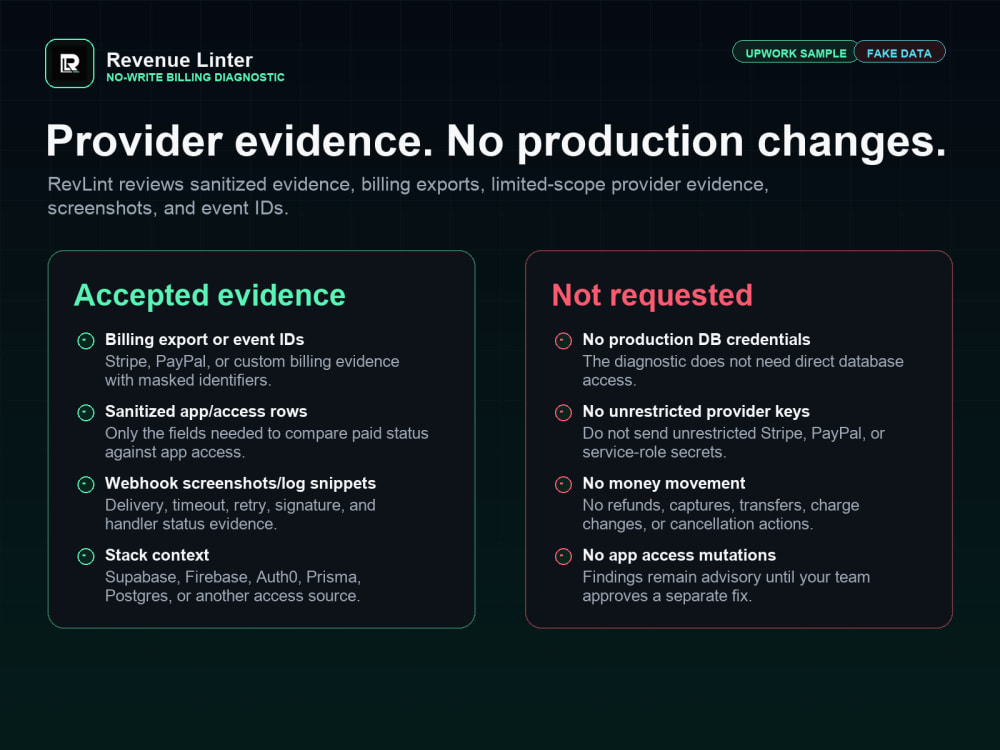Click 'No app access mutations' item title
The width and height of the screenshot is (1000, 750).
pos(679,555)
